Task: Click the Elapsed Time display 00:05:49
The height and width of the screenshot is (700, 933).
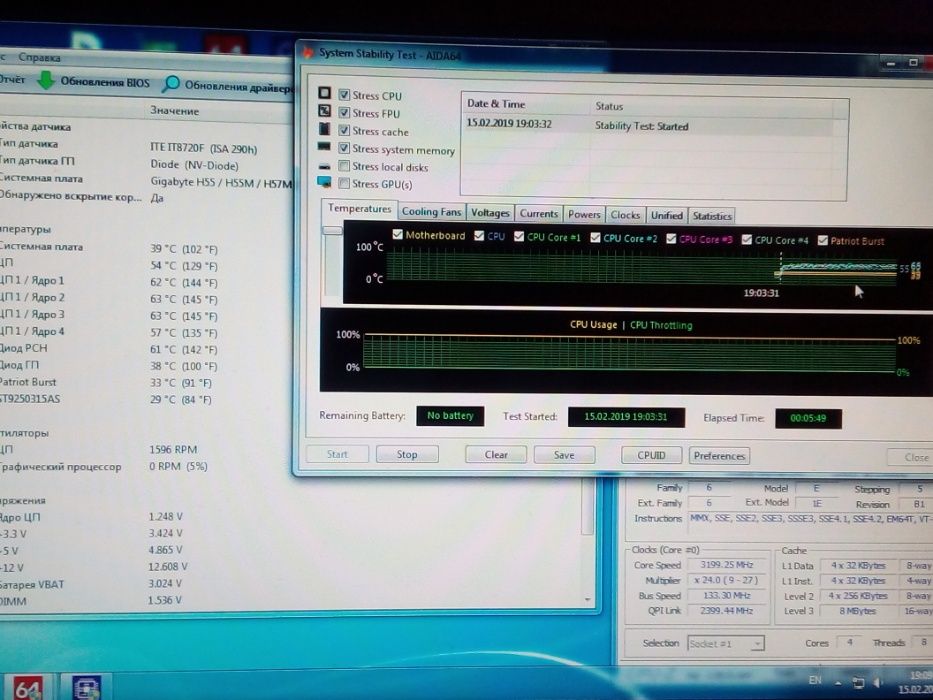Action: 808,418
